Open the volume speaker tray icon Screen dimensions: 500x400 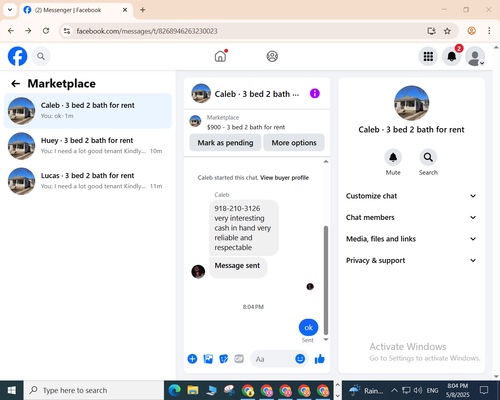(418, 390)
